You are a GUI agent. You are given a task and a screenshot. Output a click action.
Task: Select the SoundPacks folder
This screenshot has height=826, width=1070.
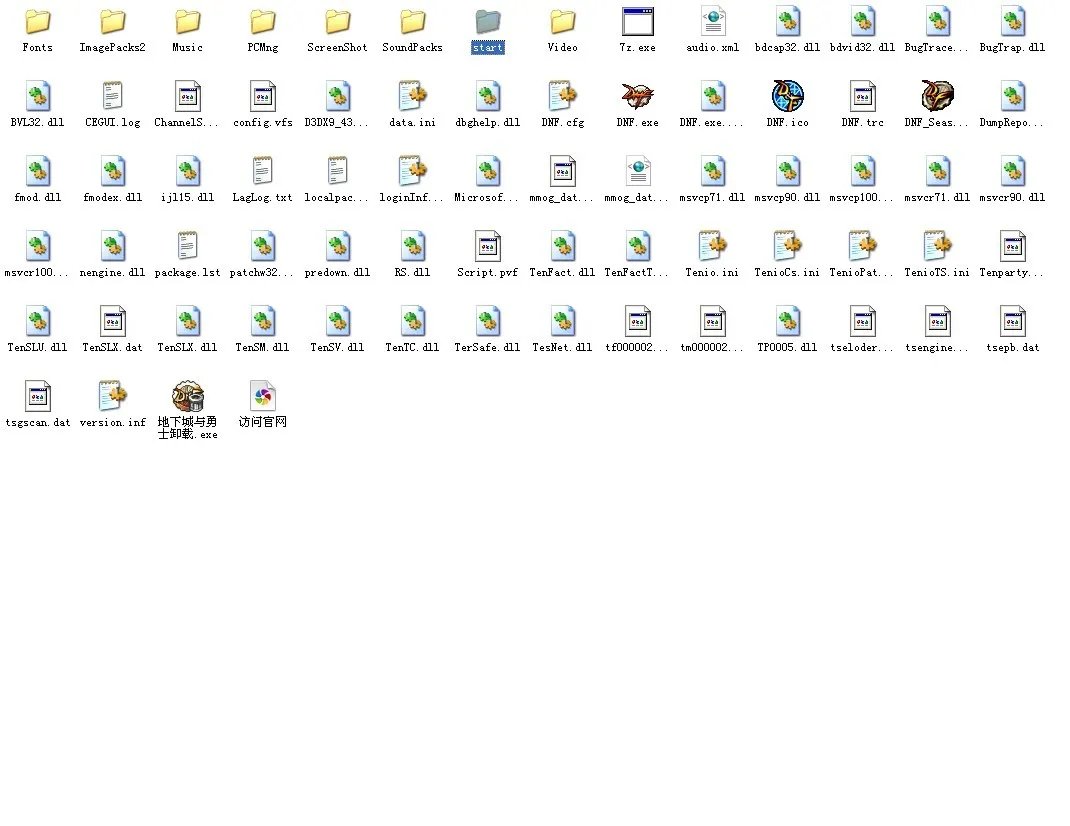pyautogui.click(x=412, y=22)
